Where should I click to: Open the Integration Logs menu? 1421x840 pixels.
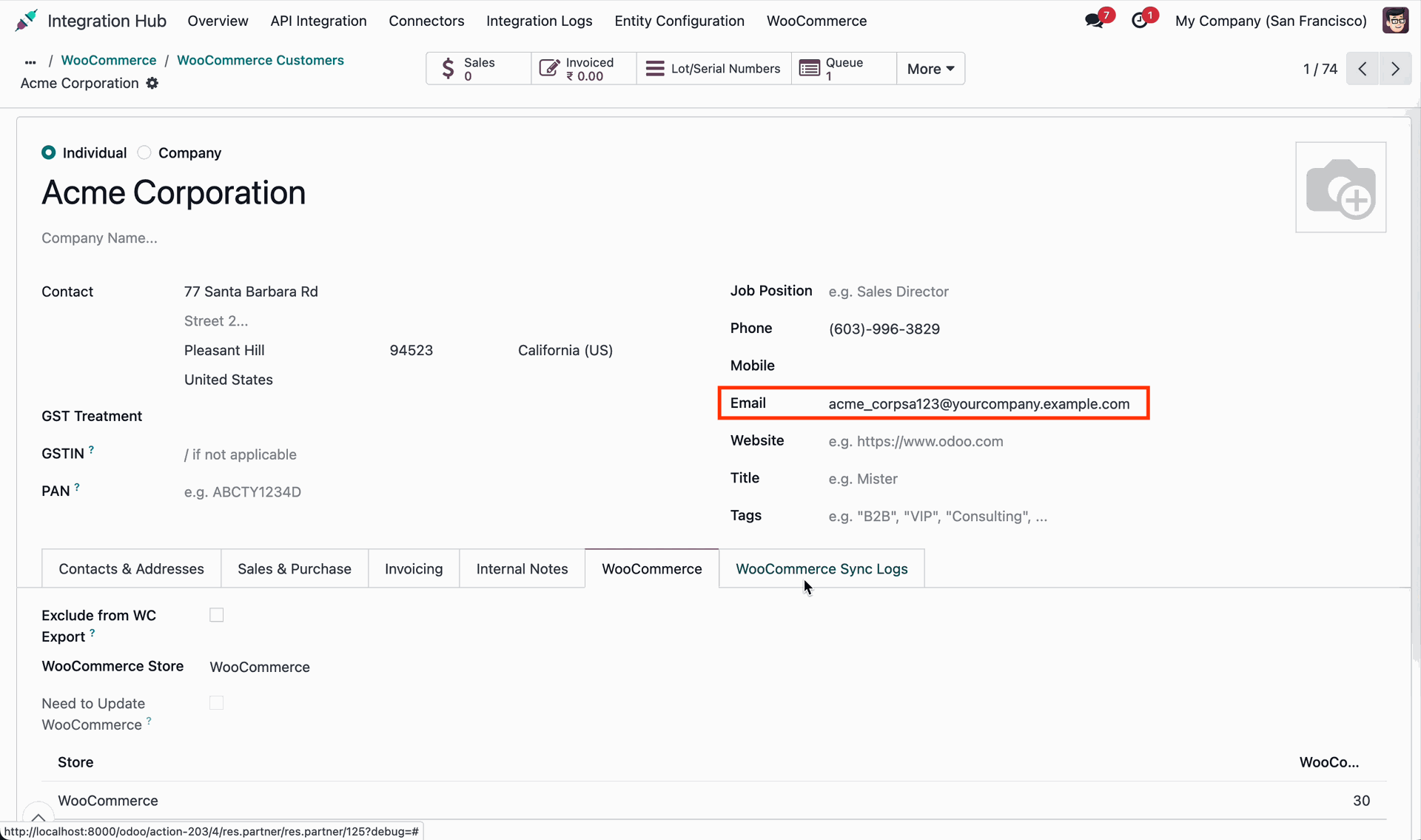pos(539,21)
